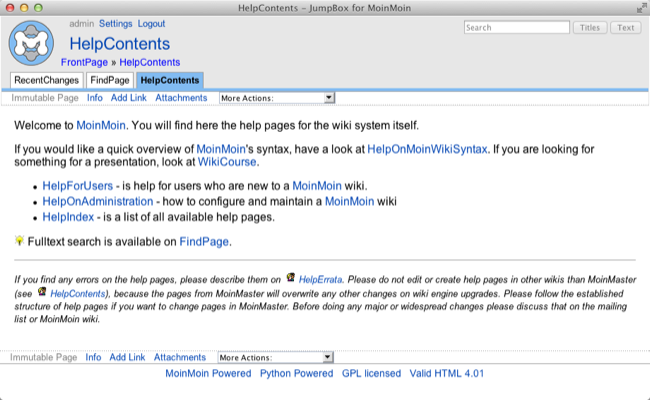Open italic HelpContents link in footer note
Viewport: 650px width, 400px height.
pyautogui.click(x=78, y=294)
